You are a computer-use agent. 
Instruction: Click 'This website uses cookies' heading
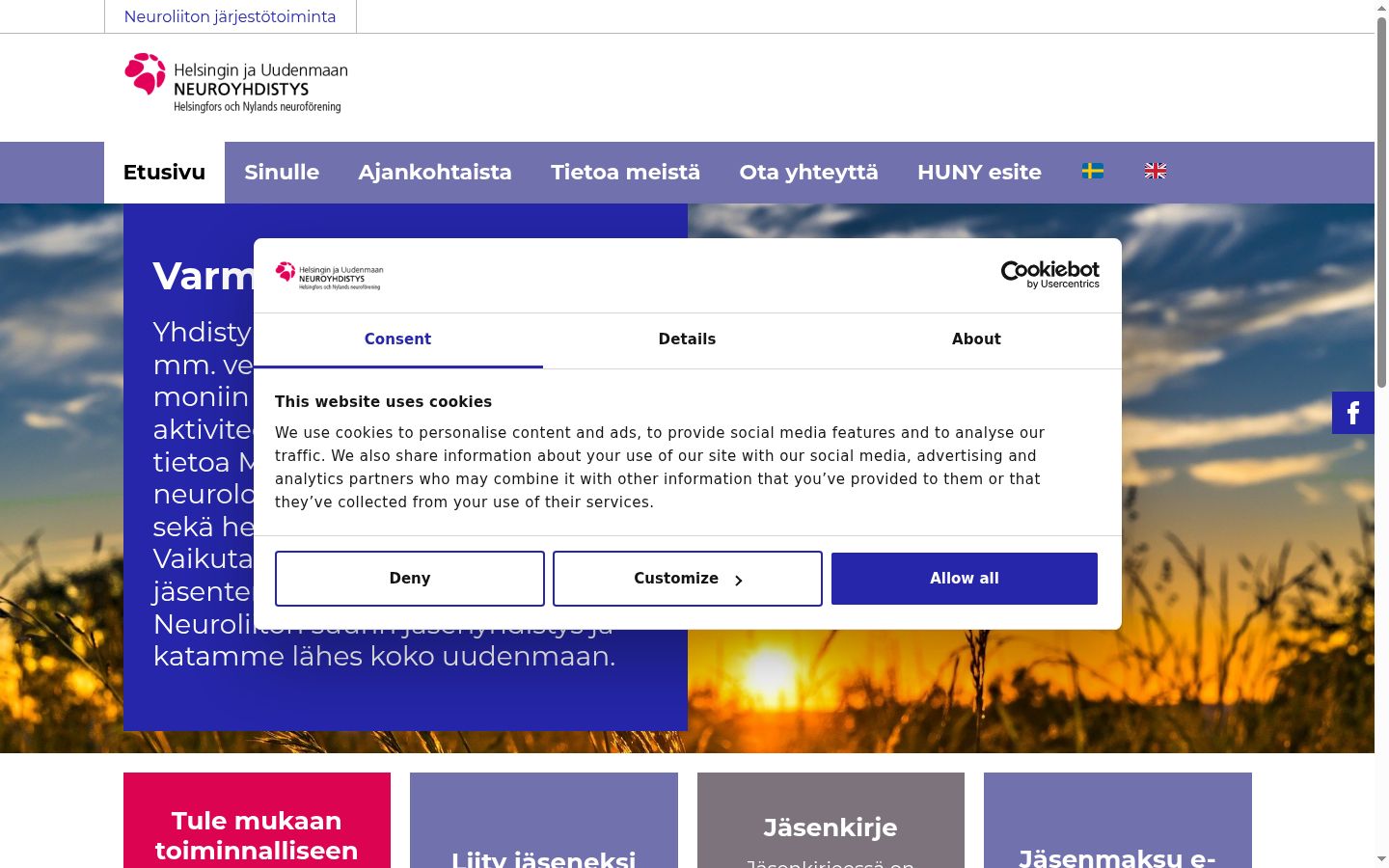pyautogui.click(x=383, y=402)
